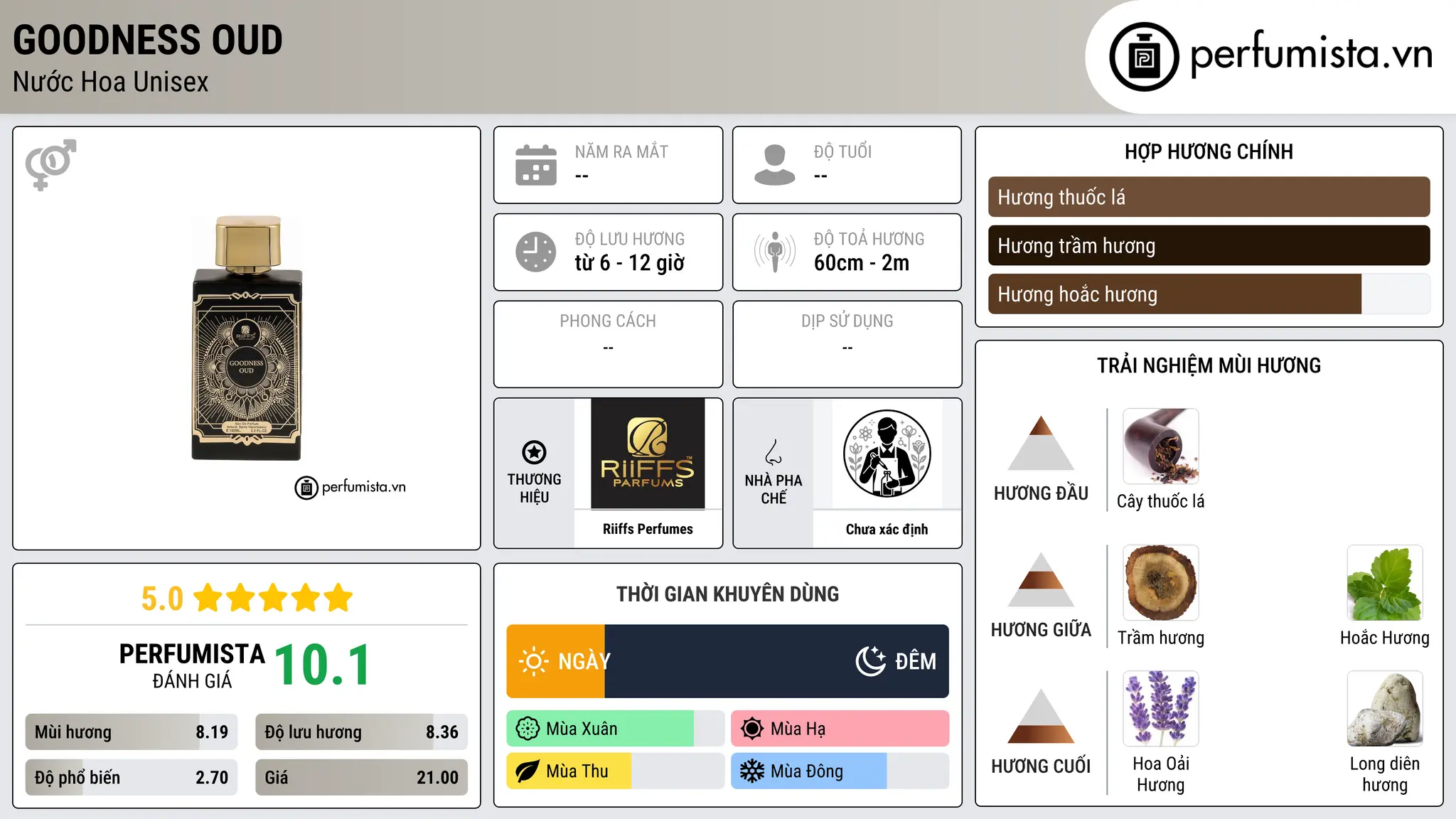Click the snowflake icon for Mùa Đông

tap(752, 771)
